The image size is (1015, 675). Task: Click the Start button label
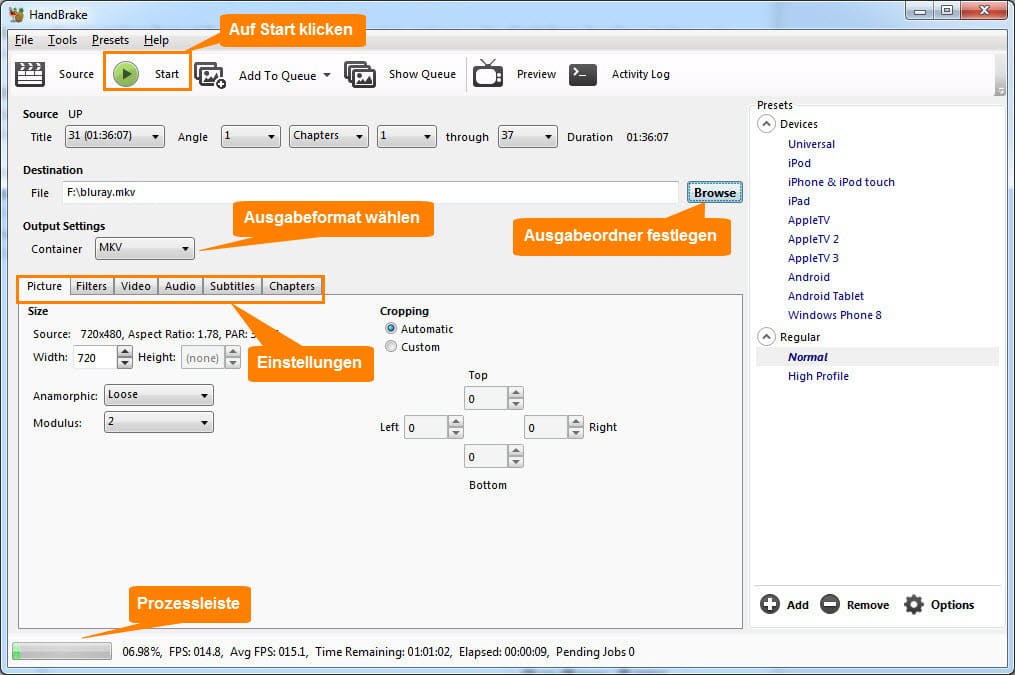(x=166, y=74)
